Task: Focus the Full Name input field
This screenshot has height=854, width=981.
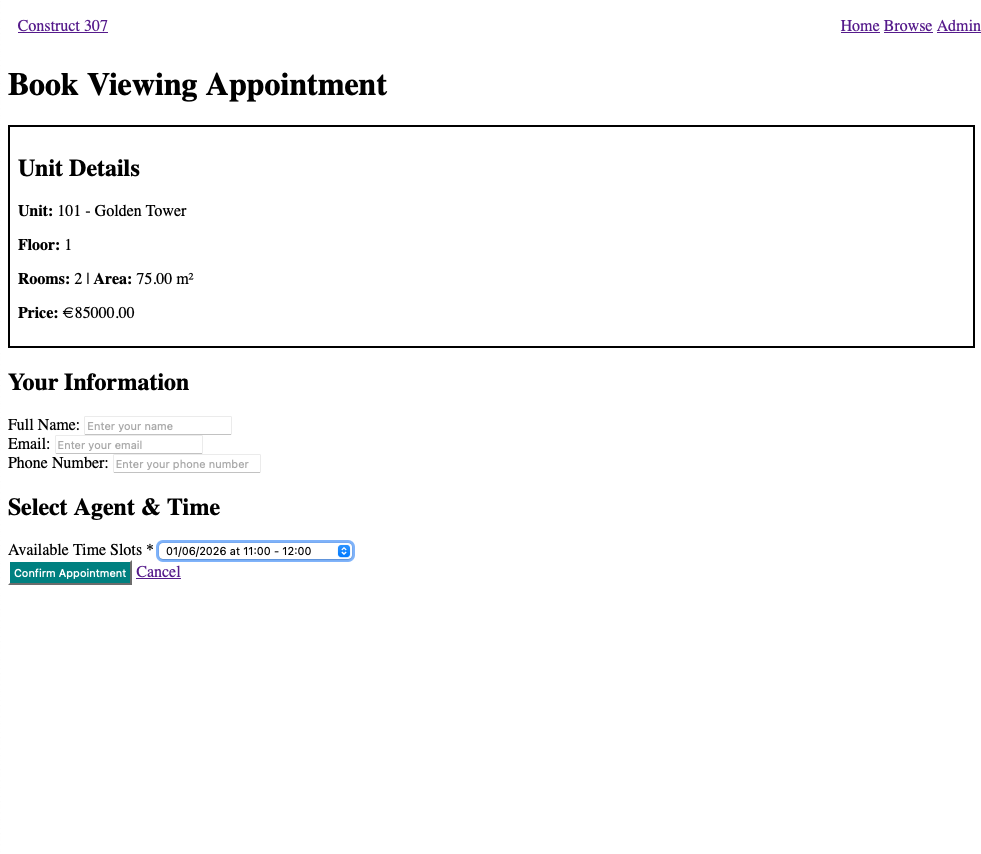Action: 158,426
